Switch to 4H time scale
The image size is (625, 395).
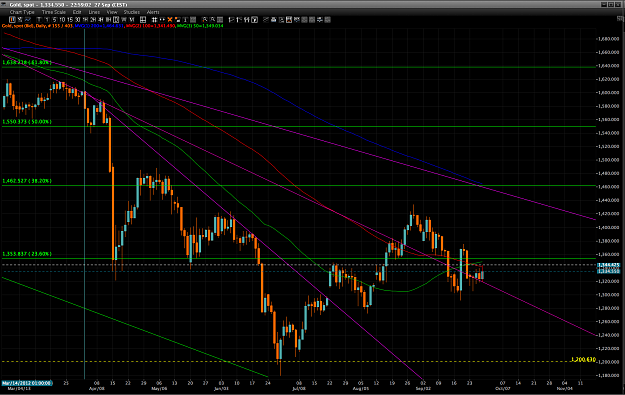(x=100, y=20)
